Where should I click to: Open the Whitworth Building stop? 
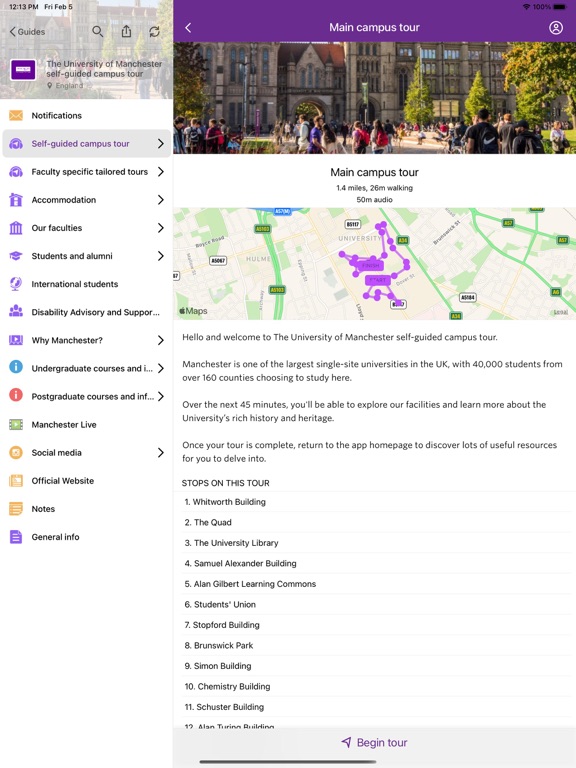(x=375, y=502)
